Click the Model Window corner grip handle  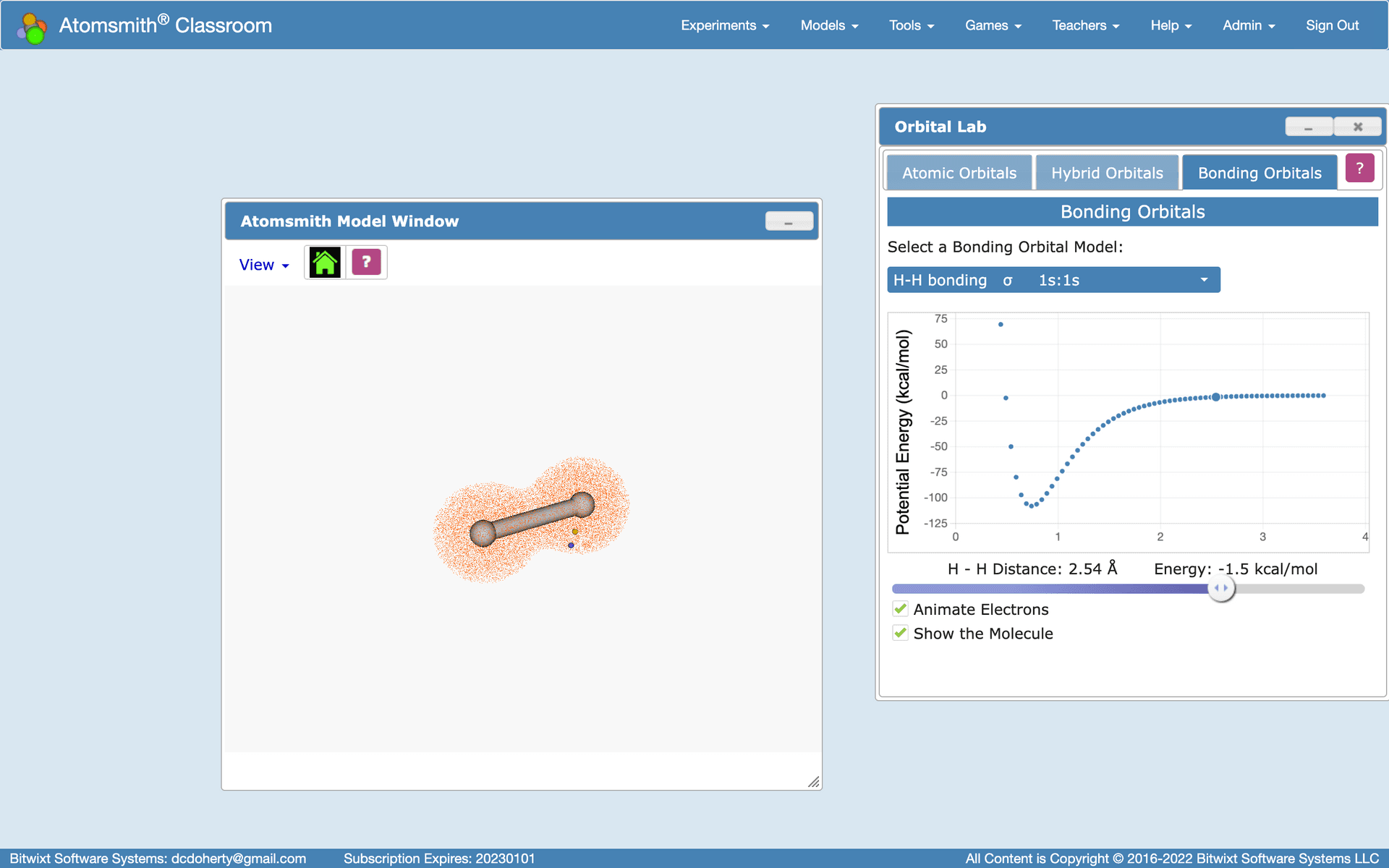[x=814, y=782]
